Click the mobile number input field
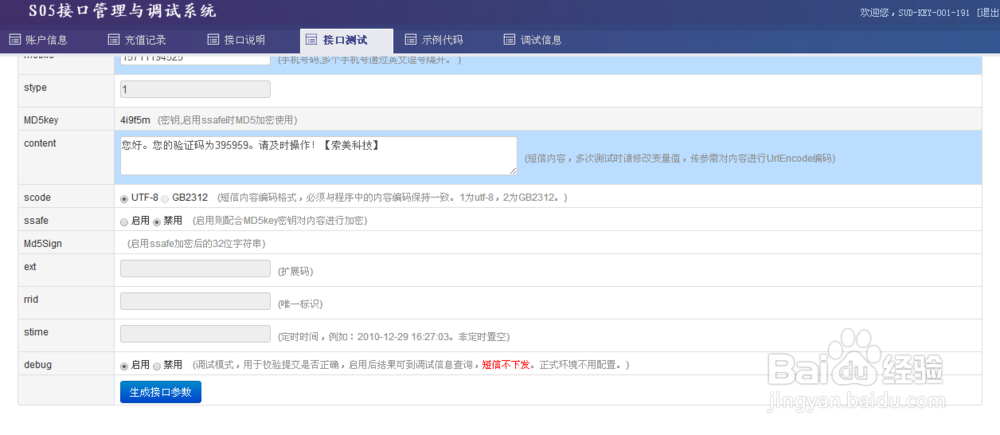Image resolution: width=1000 pixels, height=435 pixels. 195,58
